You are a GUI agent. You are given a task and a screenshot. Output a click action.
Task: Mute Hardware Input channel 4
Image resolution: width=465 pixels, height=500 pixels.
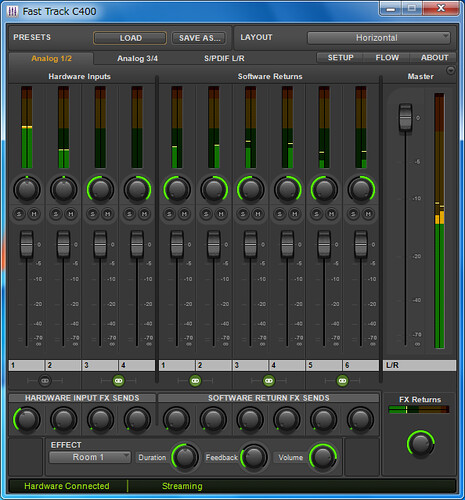tap(144, 214)
